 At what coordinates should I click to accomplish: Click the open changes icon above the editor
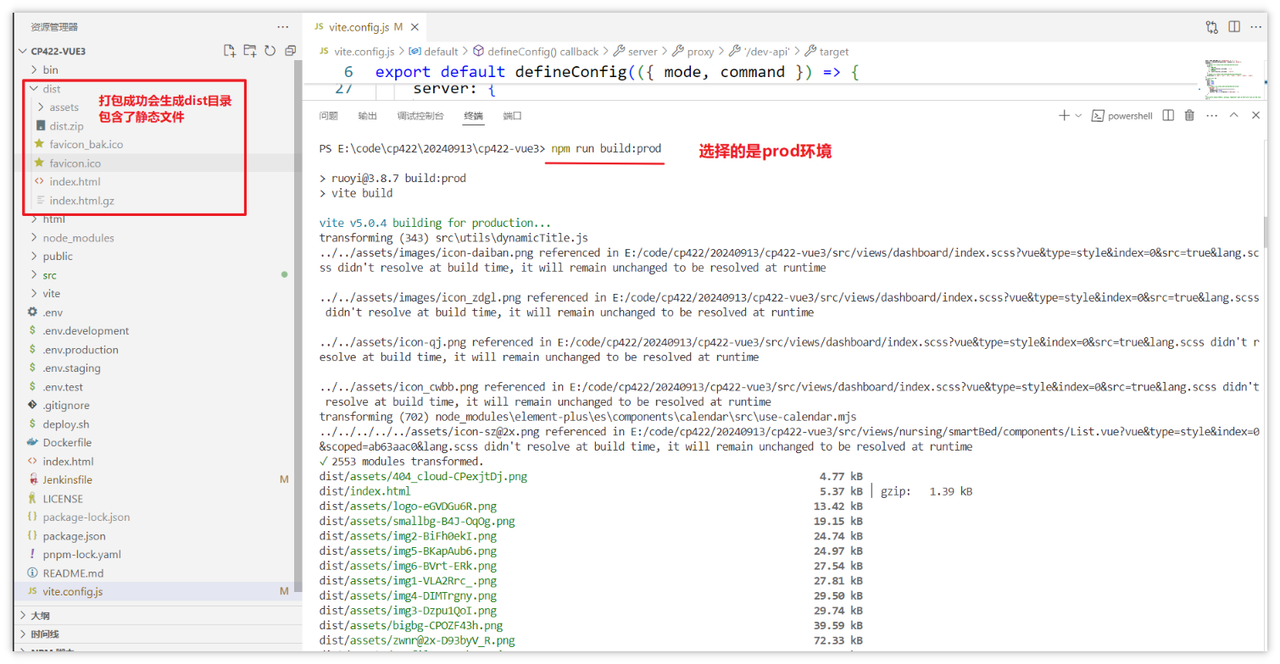coord(1212,27)
